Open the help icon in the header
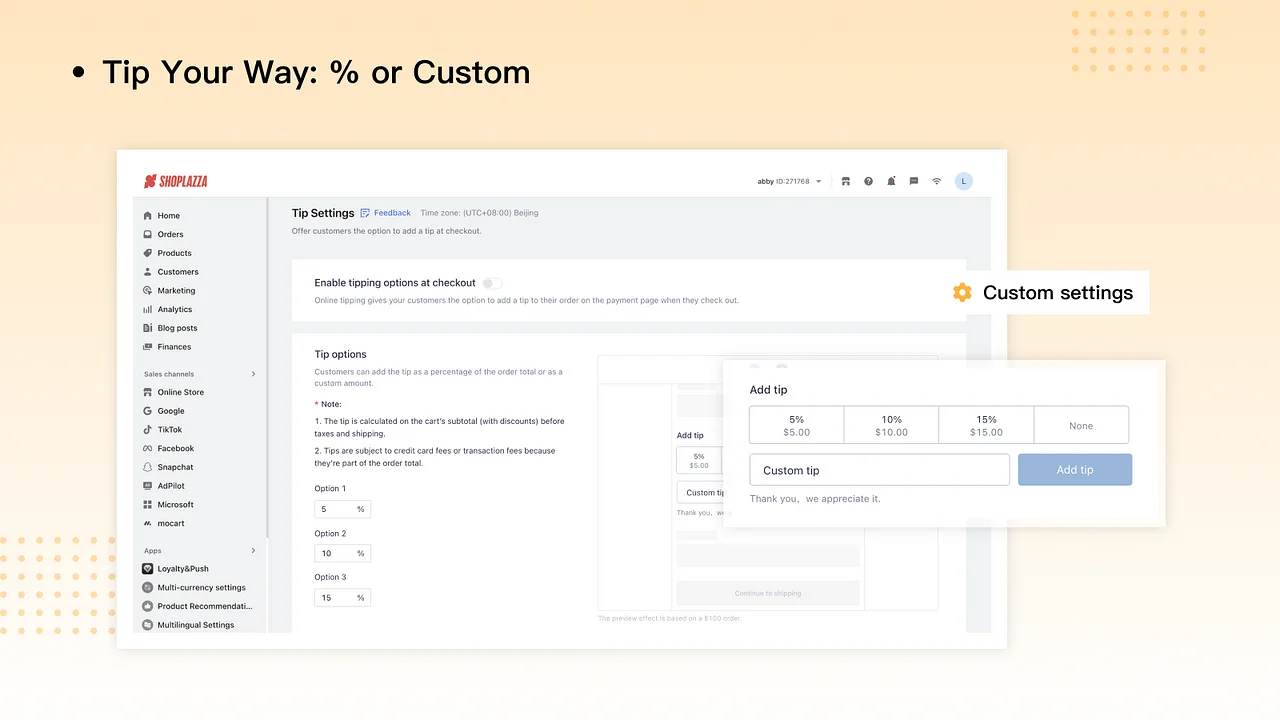The width and height of the screenshot is (1280, 720). (x=868, y=181)
